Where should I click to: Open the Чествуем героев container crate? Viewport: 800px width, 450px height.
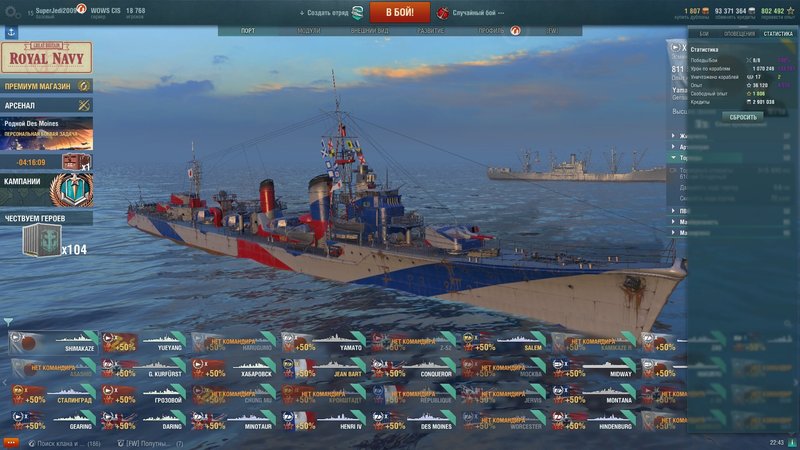(42, 241)
